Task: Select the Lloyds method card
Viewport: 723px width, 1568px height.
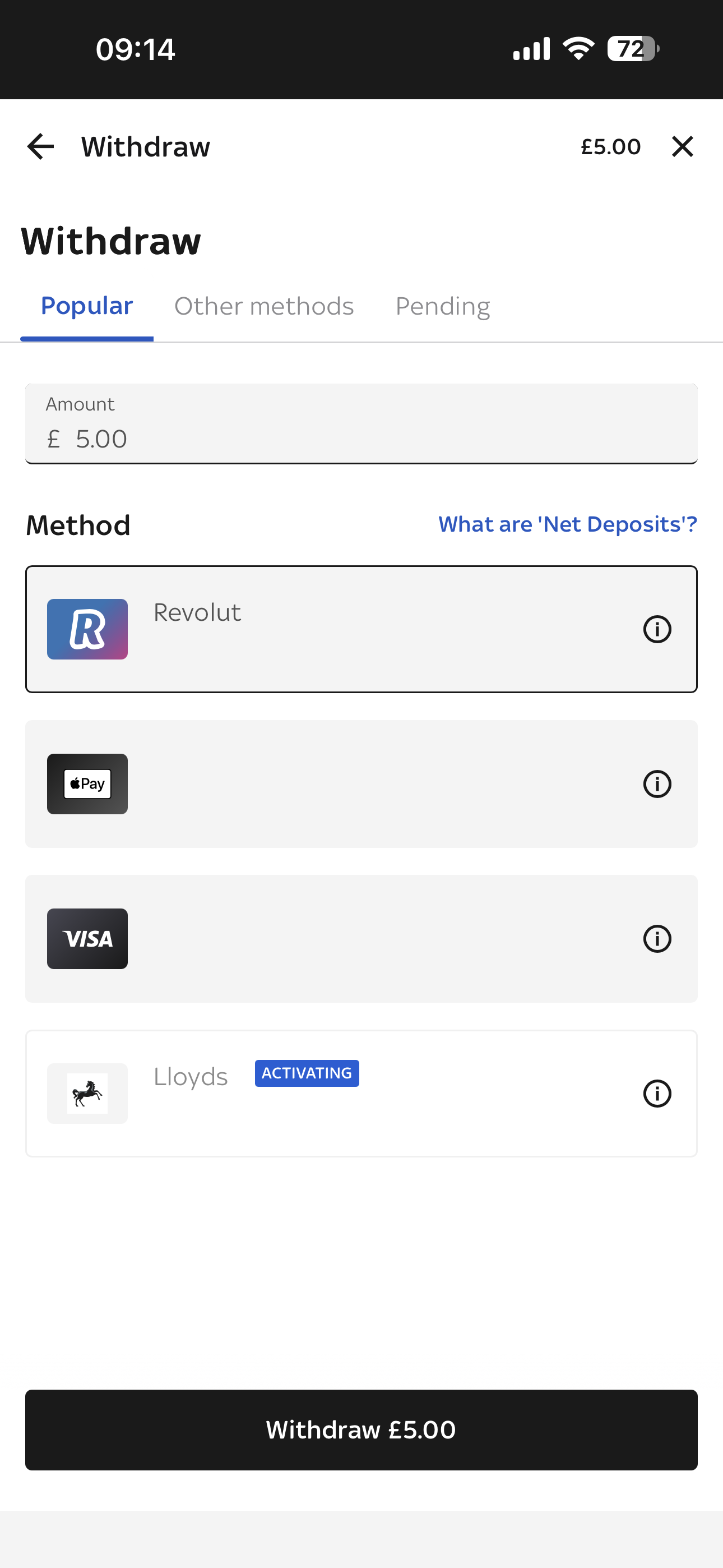Action: coord(361,1094)
